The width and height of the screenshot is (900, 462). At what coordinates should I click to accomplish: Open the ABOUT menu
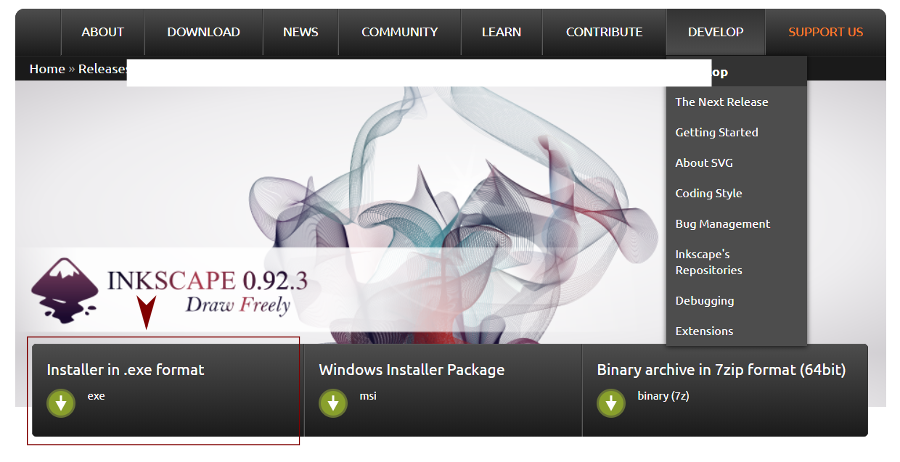point(103,32)
